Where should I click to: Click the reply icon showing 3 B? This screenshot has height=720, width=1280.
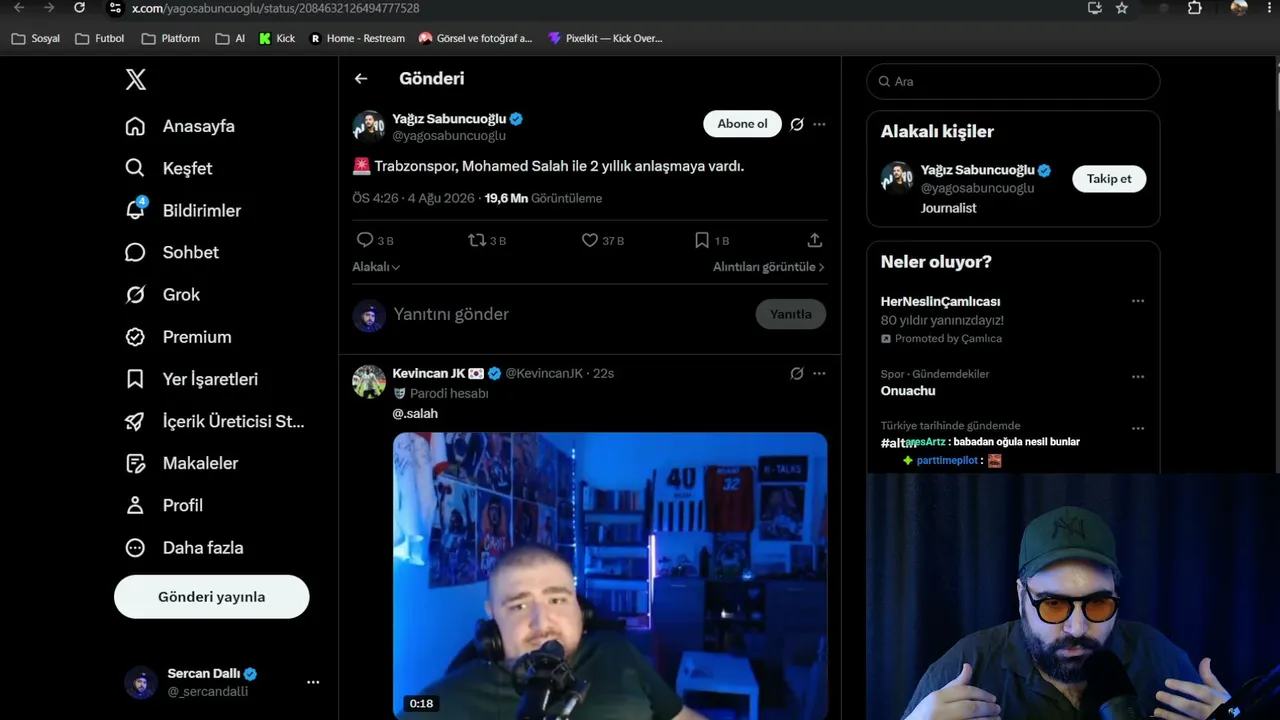tap(375, 240)
